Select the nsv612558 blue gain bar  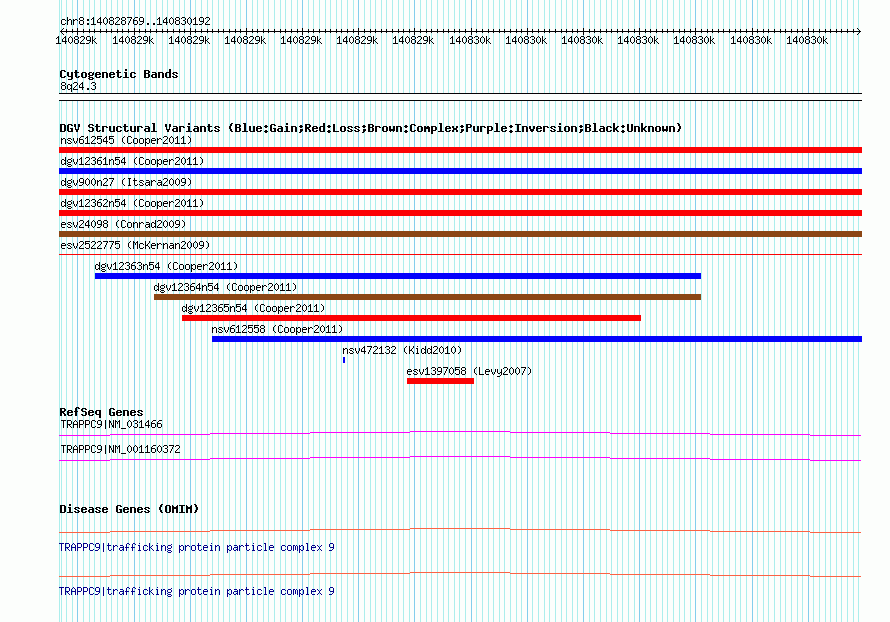(537, 339)
